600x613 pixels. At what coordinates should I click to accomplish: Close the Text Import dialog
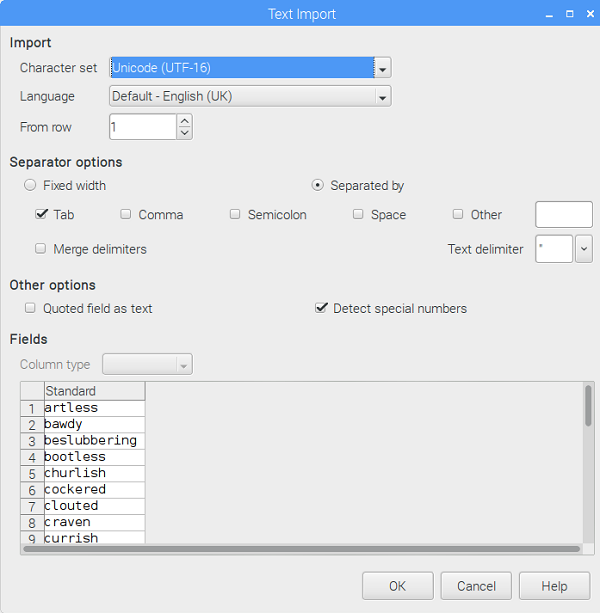590,14
